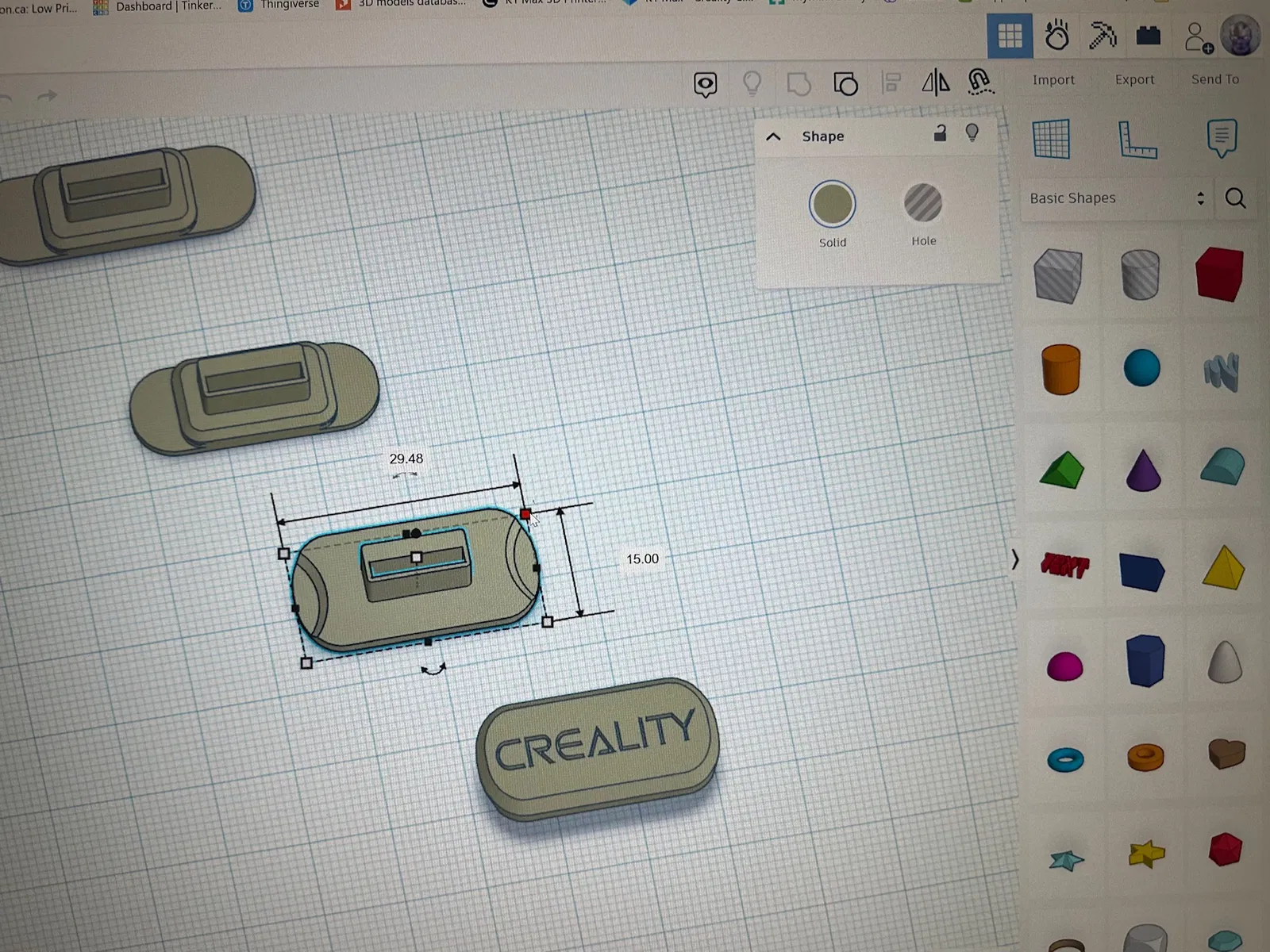Pick the Scribble shape

[1221, 371]
